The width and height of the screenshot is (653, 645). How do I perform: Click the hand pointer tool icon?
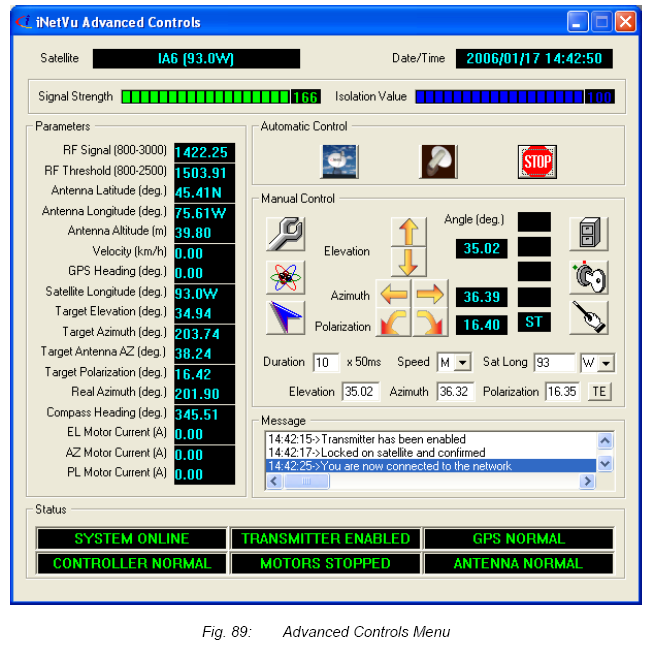click(588, 318)
